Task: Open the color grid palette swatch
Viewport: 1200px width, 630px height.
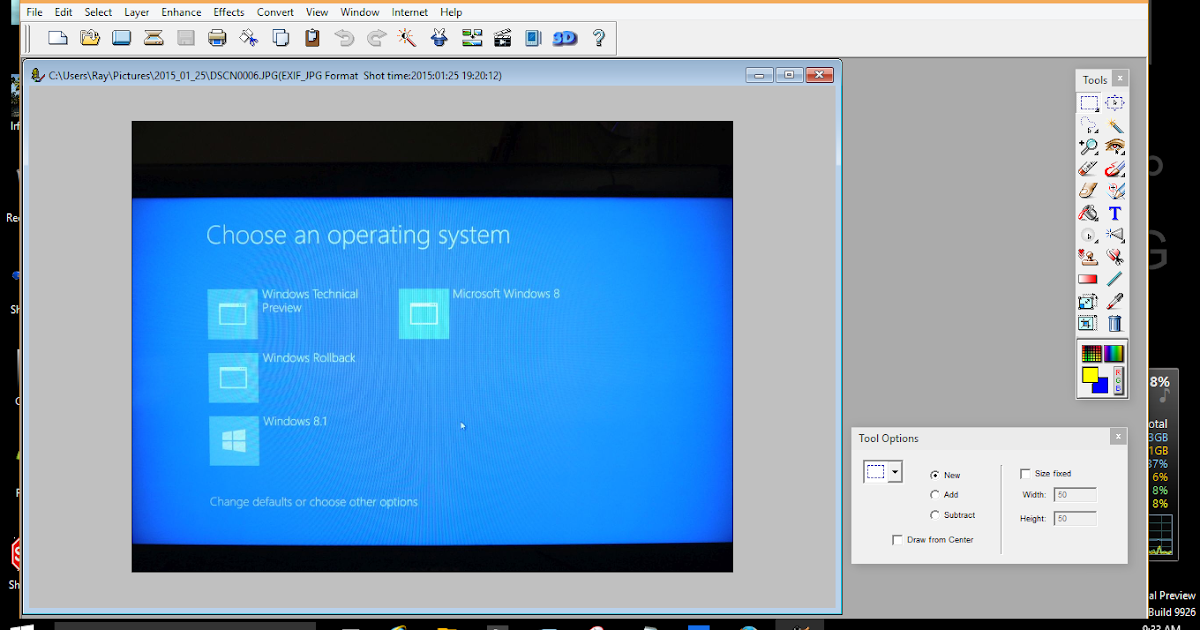Action: click(1091, 353)
